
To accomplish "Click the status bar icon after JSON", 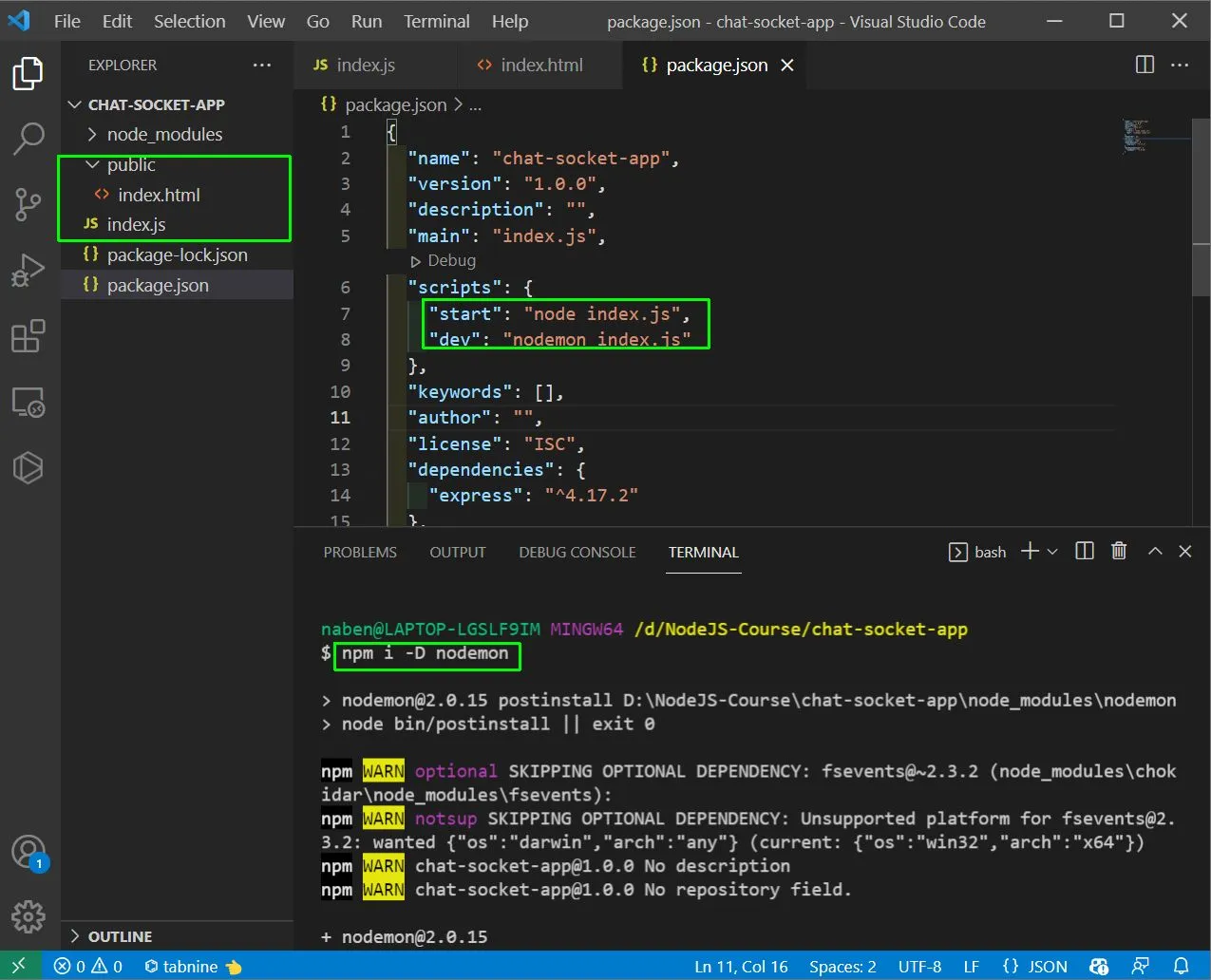I will click(x=1099, y=966).
